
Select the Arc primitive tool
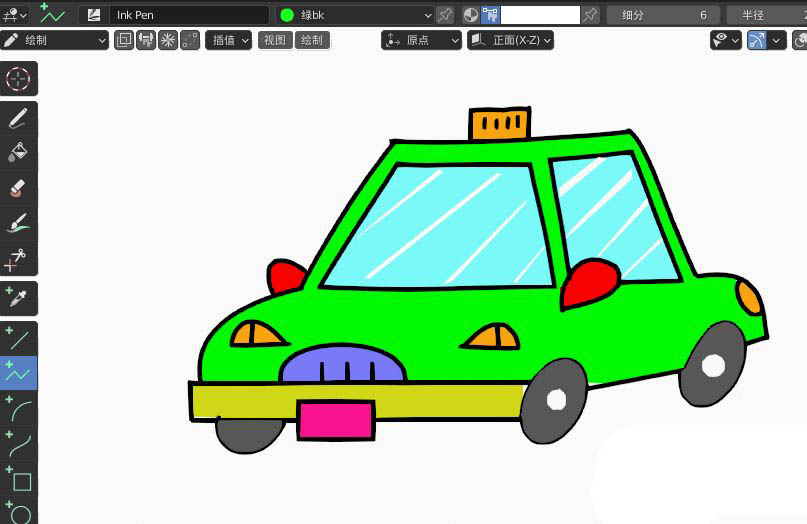19,408
